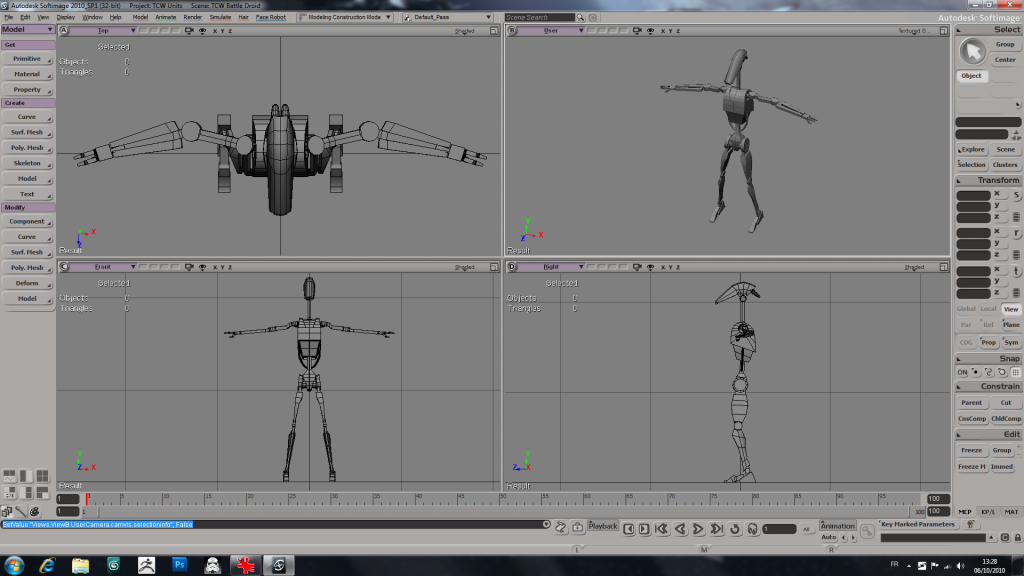Click the Deform button

pyautogui.click(x=27, y=283)
